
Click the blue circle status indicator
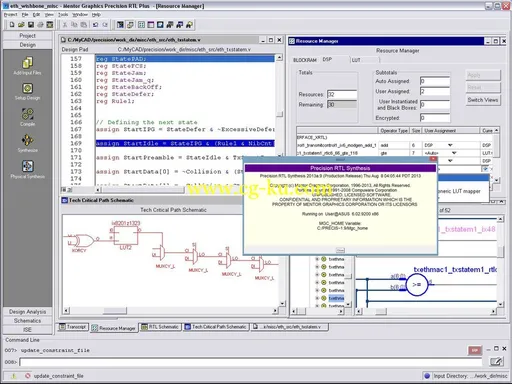pyautogui.click(x=427, y=376)
